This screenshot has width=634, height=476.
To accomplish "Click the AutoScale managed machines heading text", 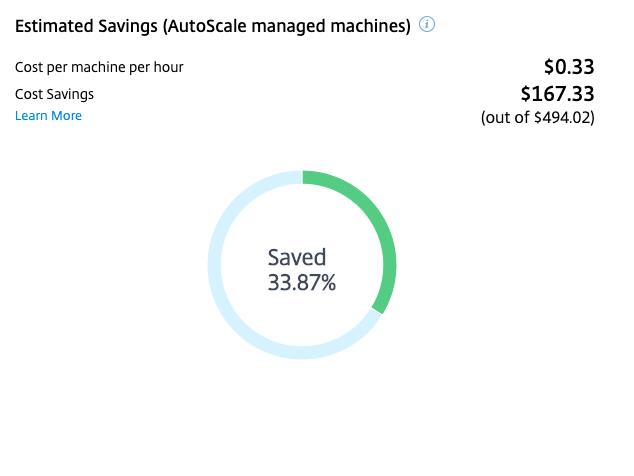I will [x=287, y=26].
